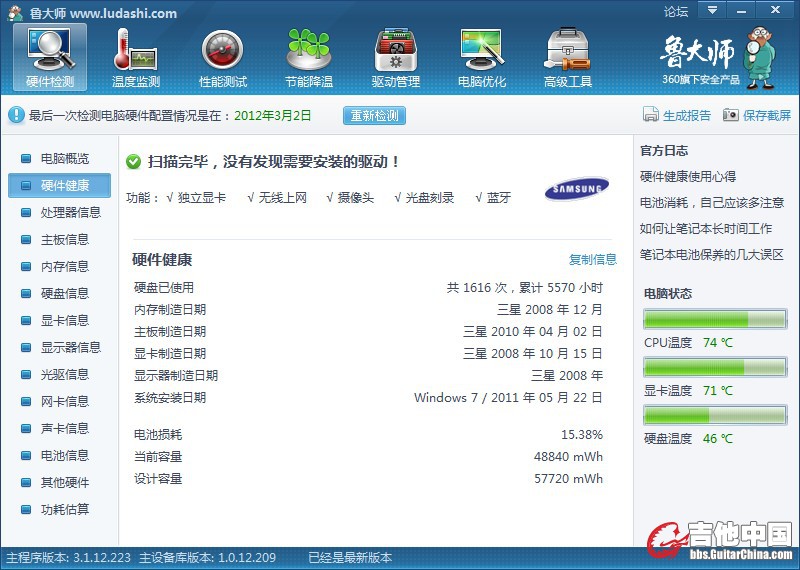Image resolution: width=800 pixels, height=570 pixels.
Task: Click the 官方日志 heading
Action: tap(664, 151)
